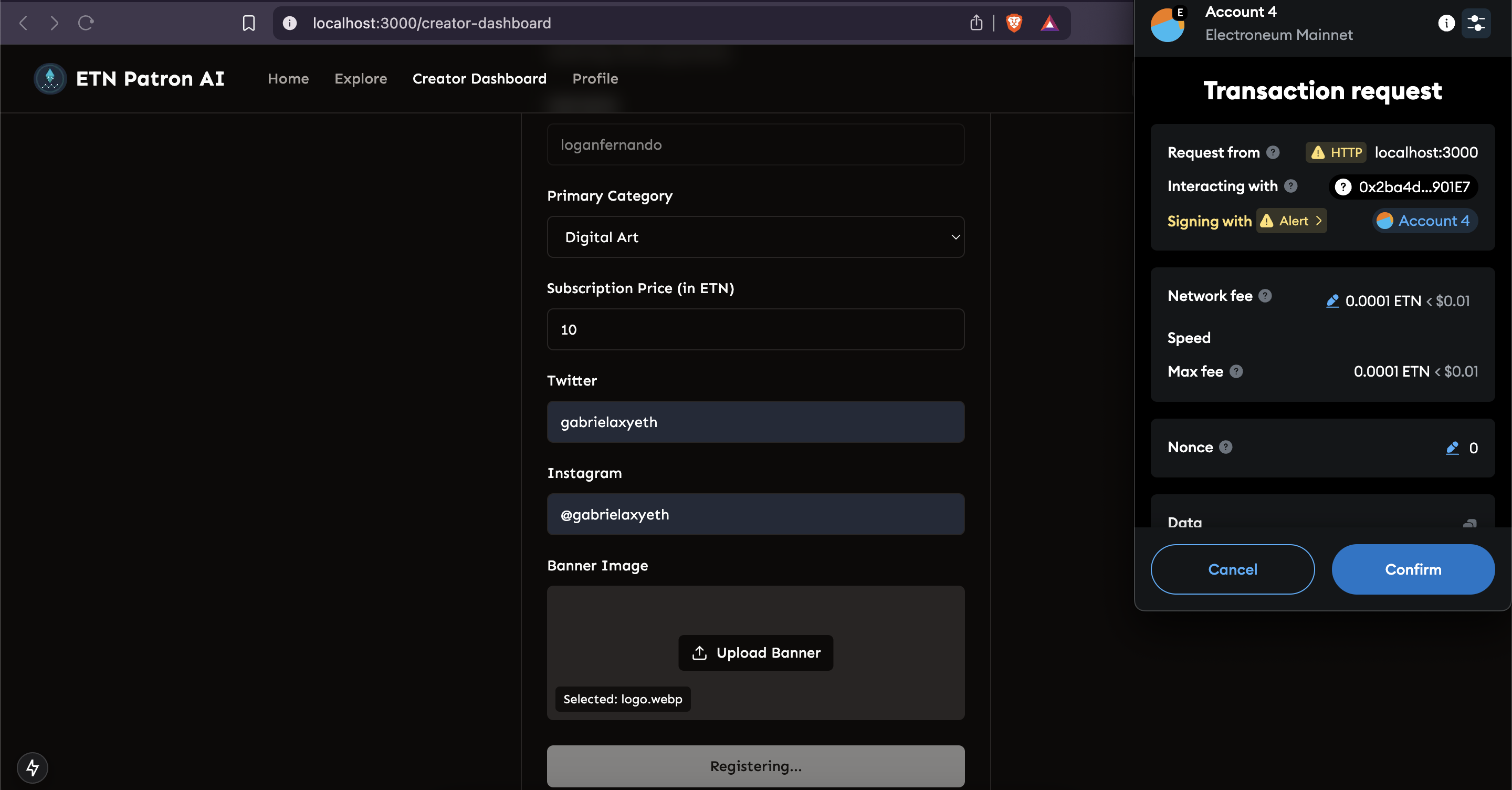Click the Subscription Price input field
Viewport: 1512px width, 790px height.
pos(755,329)
